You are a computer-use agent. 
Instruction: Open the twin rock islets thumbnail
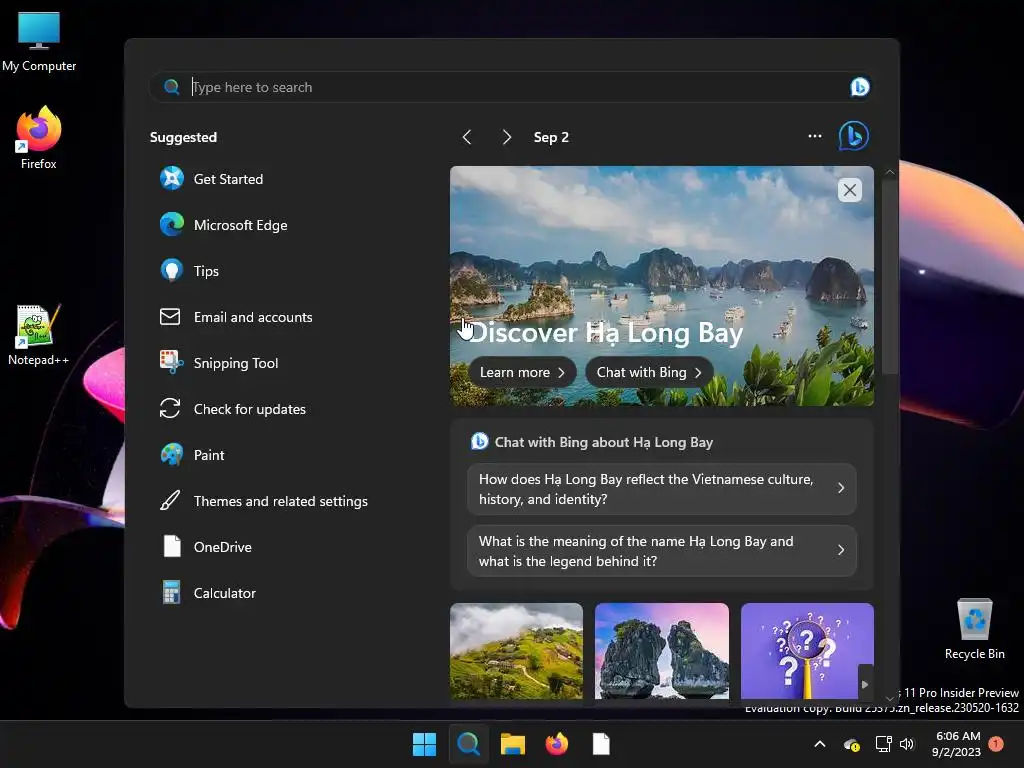(662, 651)
